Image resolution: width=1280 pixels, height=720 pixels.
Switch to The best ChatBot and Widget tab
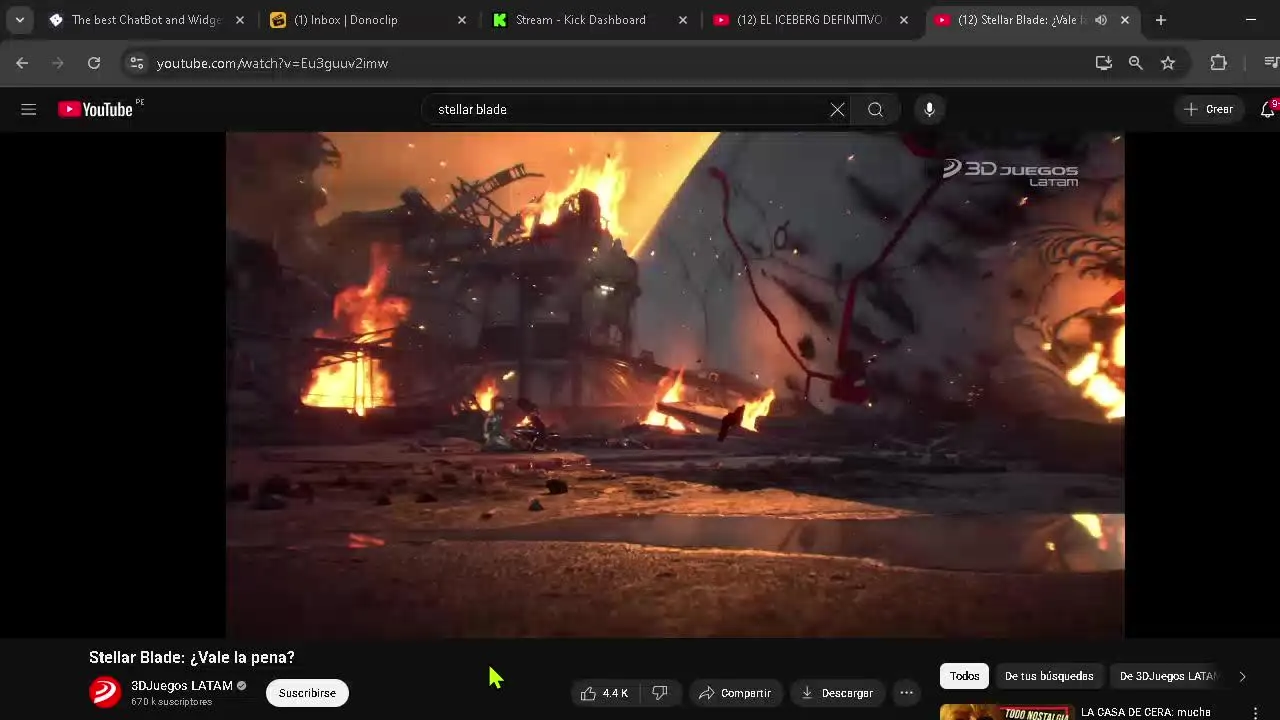(x=147, y=20)
